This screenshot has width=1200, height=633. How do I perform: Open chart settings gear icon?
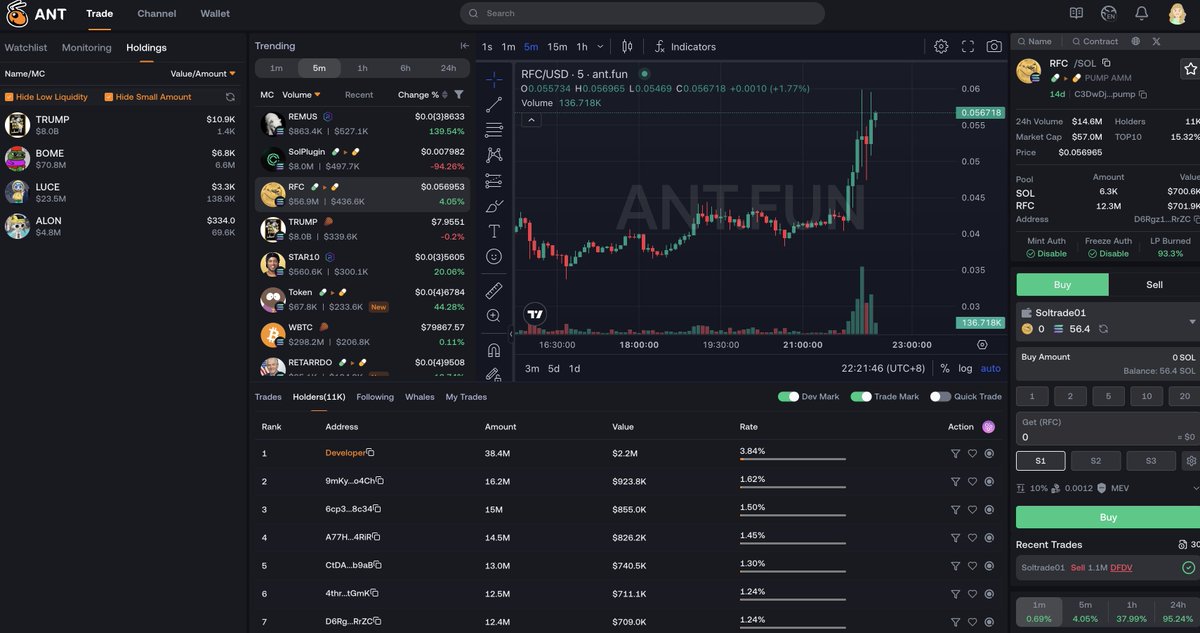click(x=941, y=46)
